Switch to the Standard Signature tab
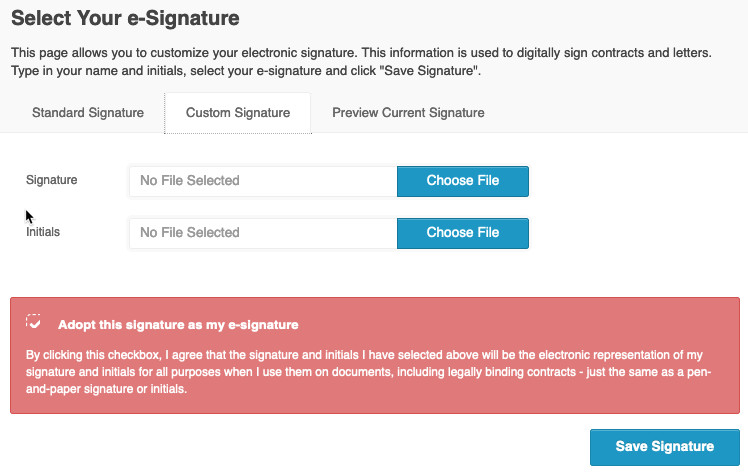The height and width of the screenshot is (476, 748). pyautogui.click(x=88, y=113)
